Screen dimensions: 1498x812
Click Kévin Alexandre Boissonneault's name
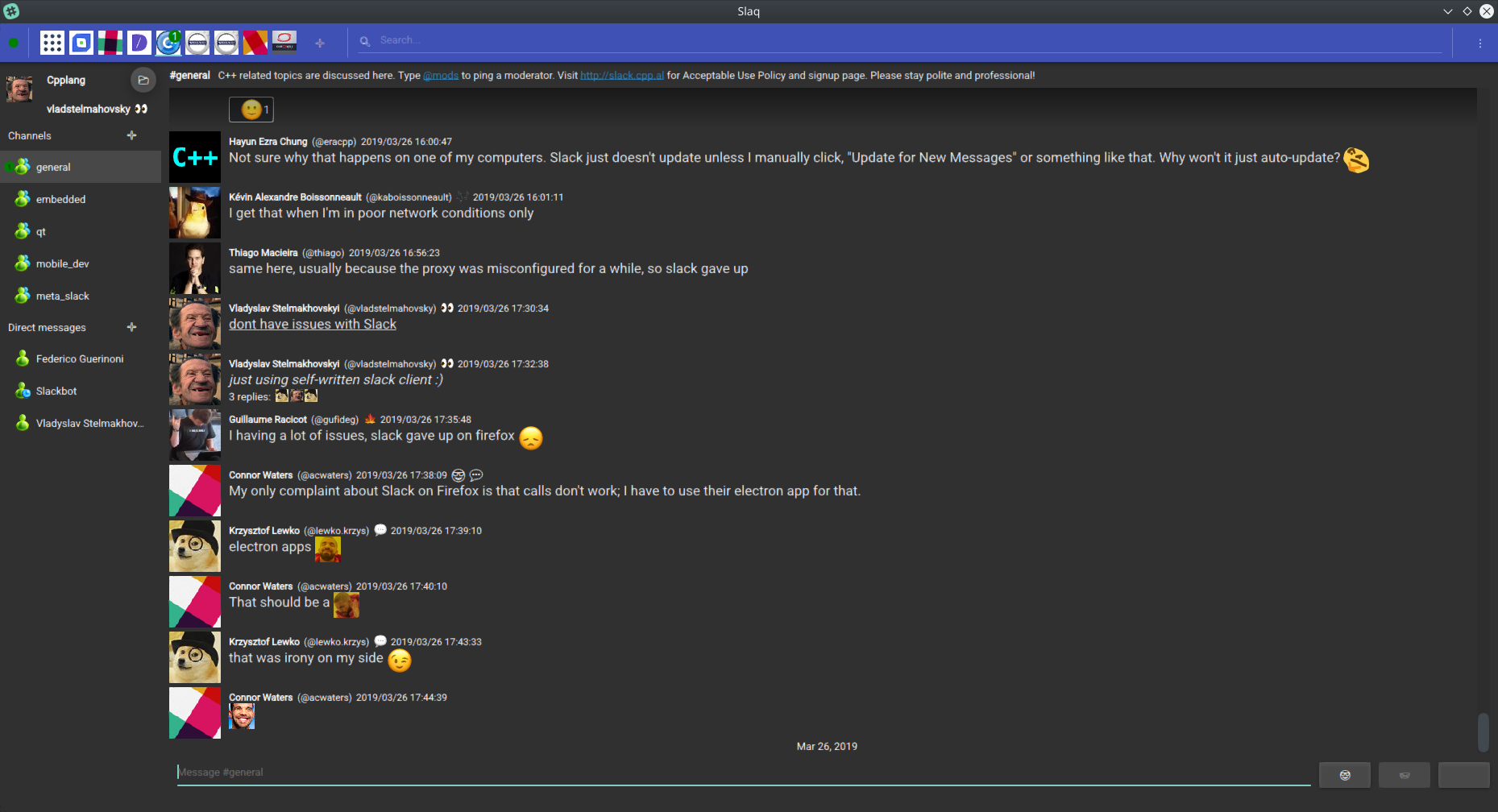pyautogui.click(x=295, y=197)
